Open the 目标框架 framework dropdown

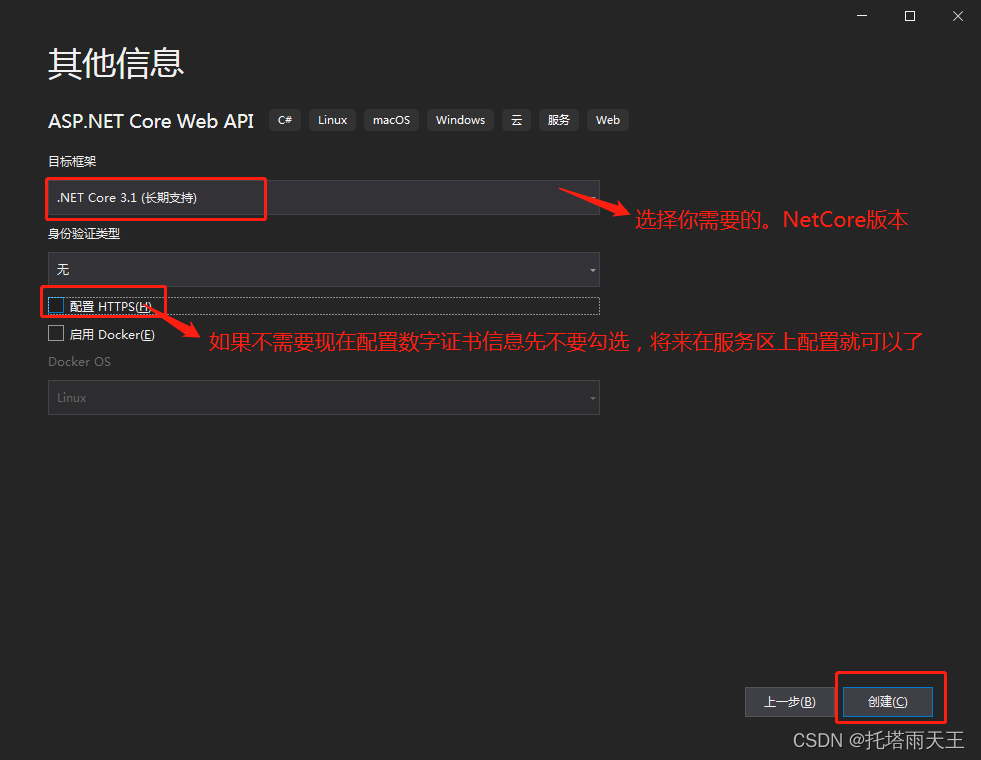324,198
